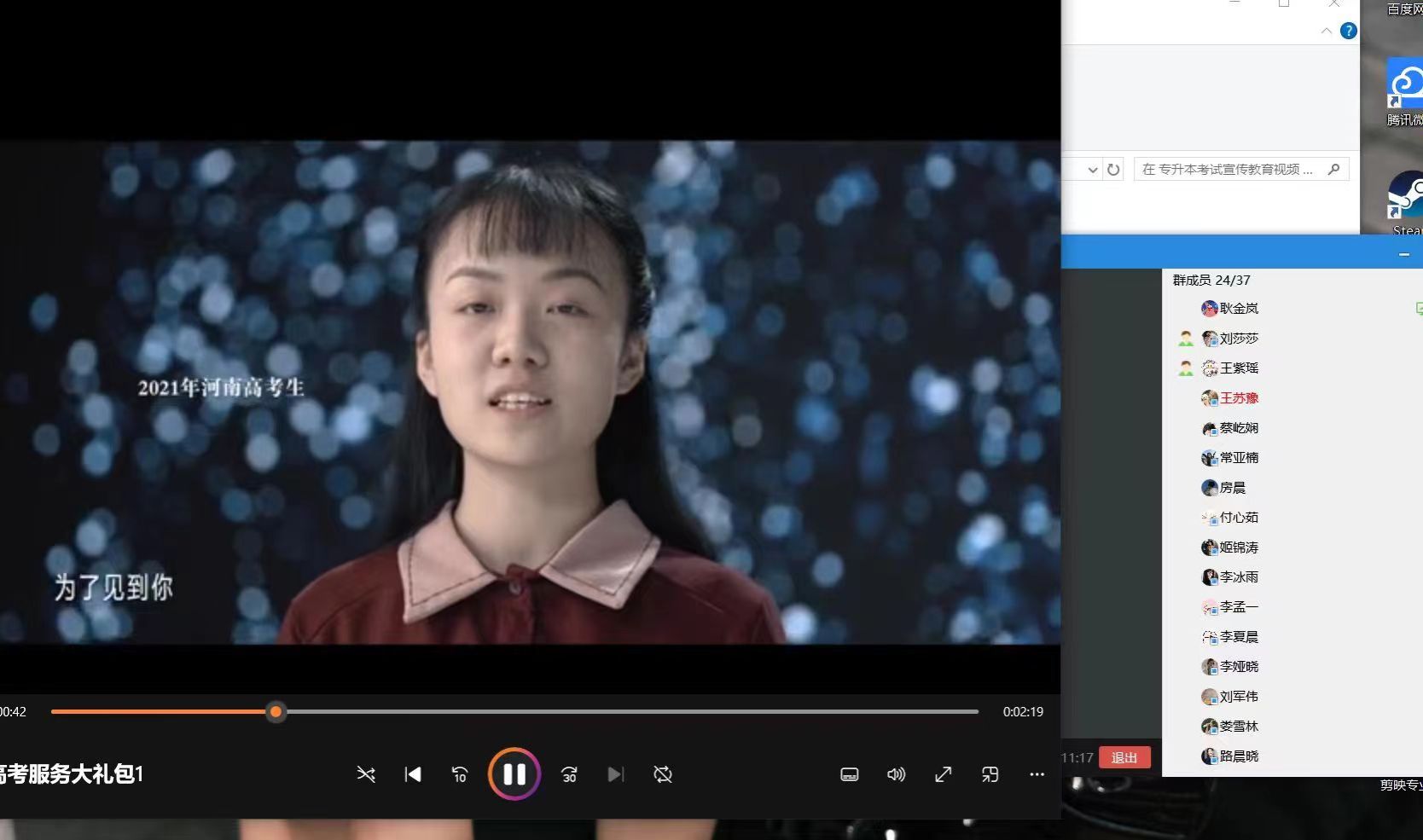Select group member 李夏晨
Screen dimensions: 1423x840
[1239, 637]
